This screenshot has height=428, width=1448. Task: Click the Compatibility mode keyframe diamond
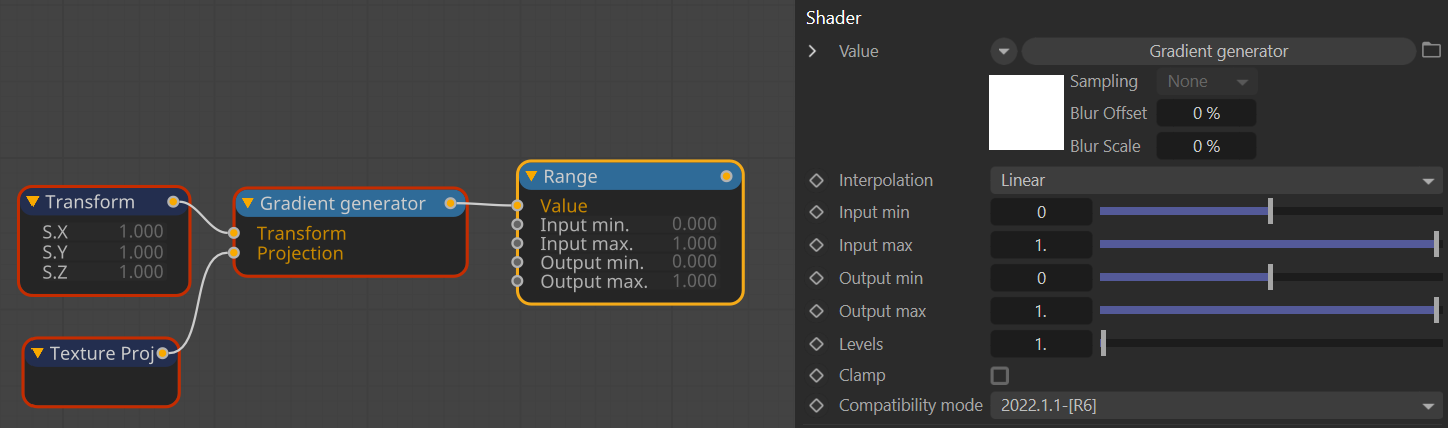pyautogui.click(x=816, y=406)
